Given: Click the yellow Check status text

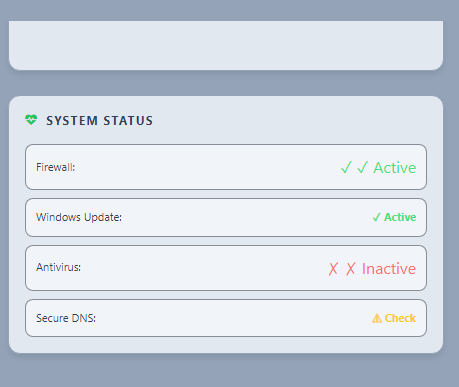Looking at the screenshot, I should [400, 318].
